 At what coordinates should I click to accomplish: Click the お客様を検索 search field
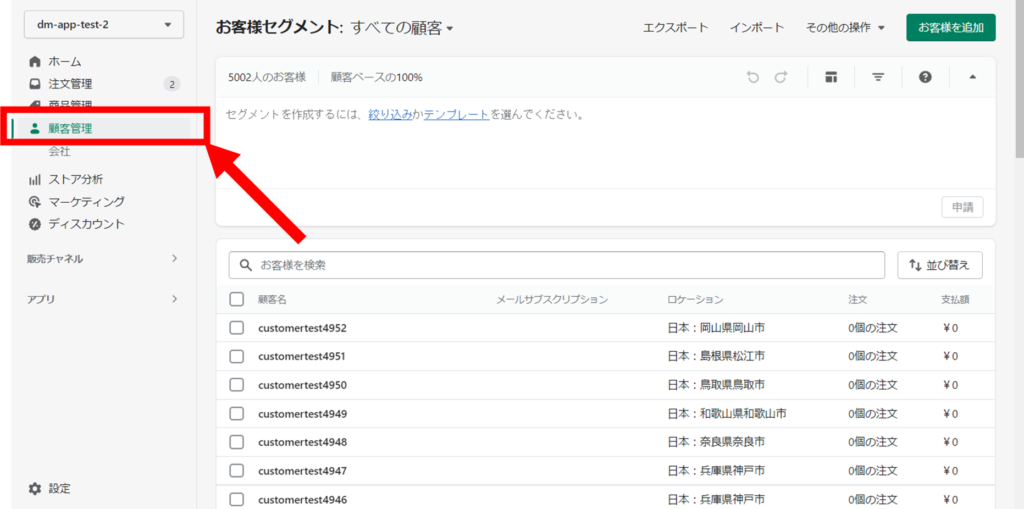point(557,265)
